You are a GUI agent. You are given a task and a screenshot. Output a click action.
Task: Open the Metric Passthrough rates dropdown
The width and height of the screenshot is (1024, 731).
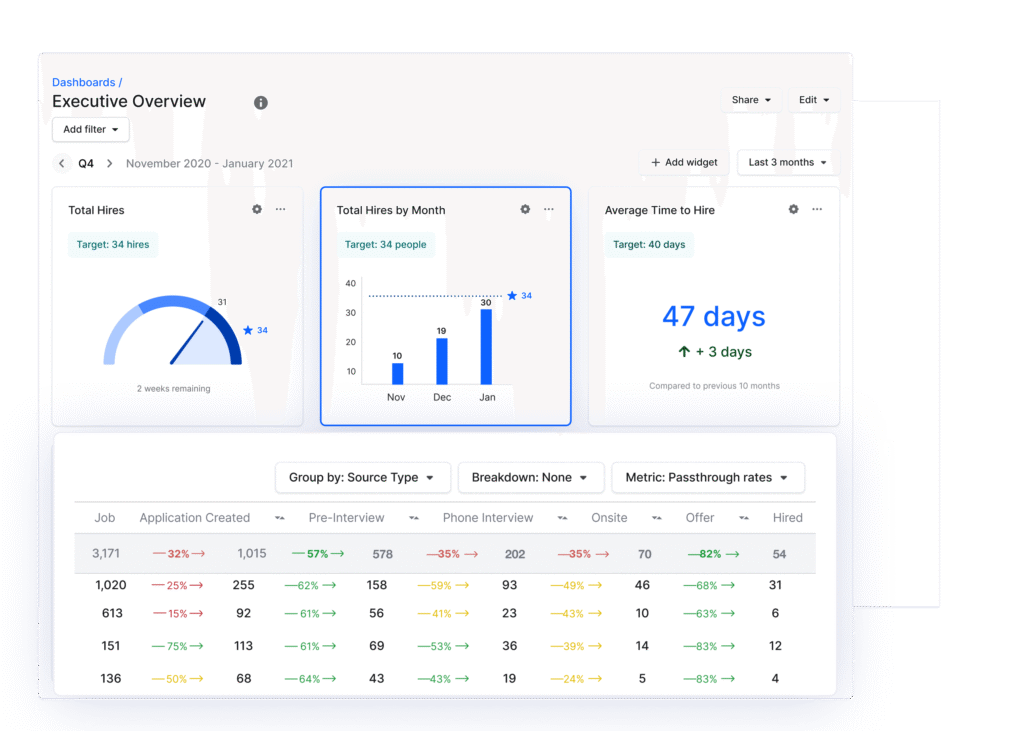pyautogui.click(x=708, y=477)
